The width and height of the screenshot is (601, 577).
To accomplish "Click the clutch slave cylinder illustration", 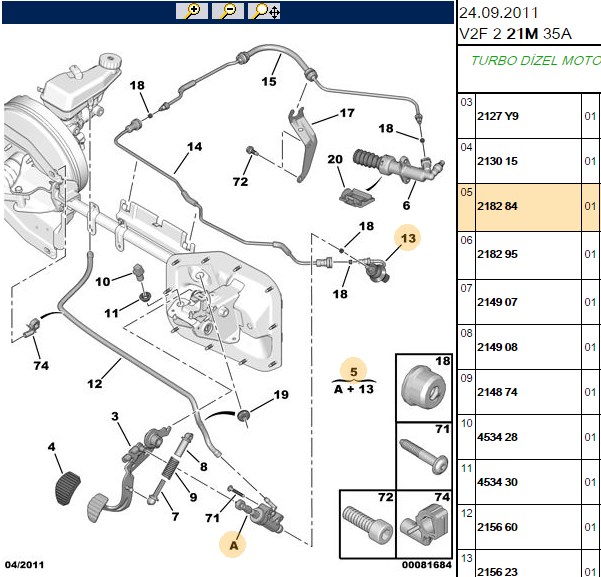I will click(x=399, y=166).
